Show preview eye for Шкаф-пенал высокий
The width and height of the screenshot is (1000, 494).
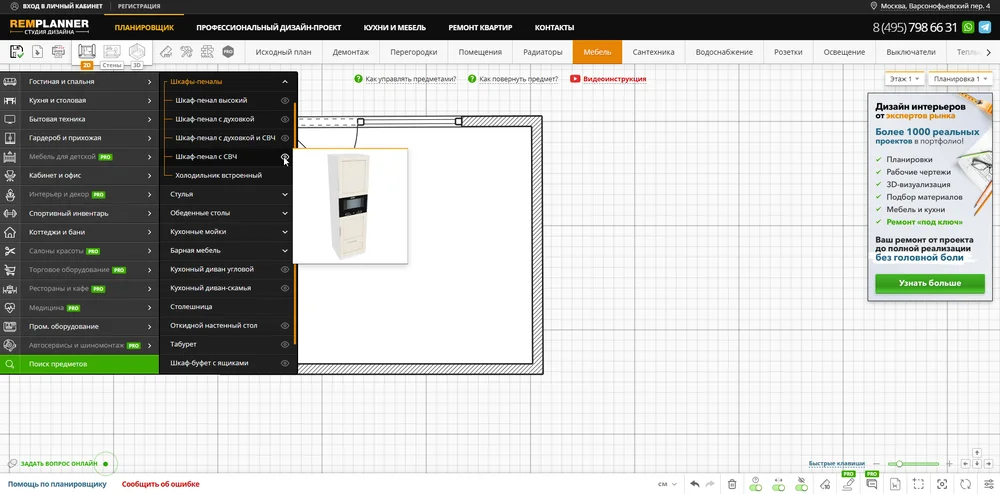pyautogui.click(x=285, y=101)
